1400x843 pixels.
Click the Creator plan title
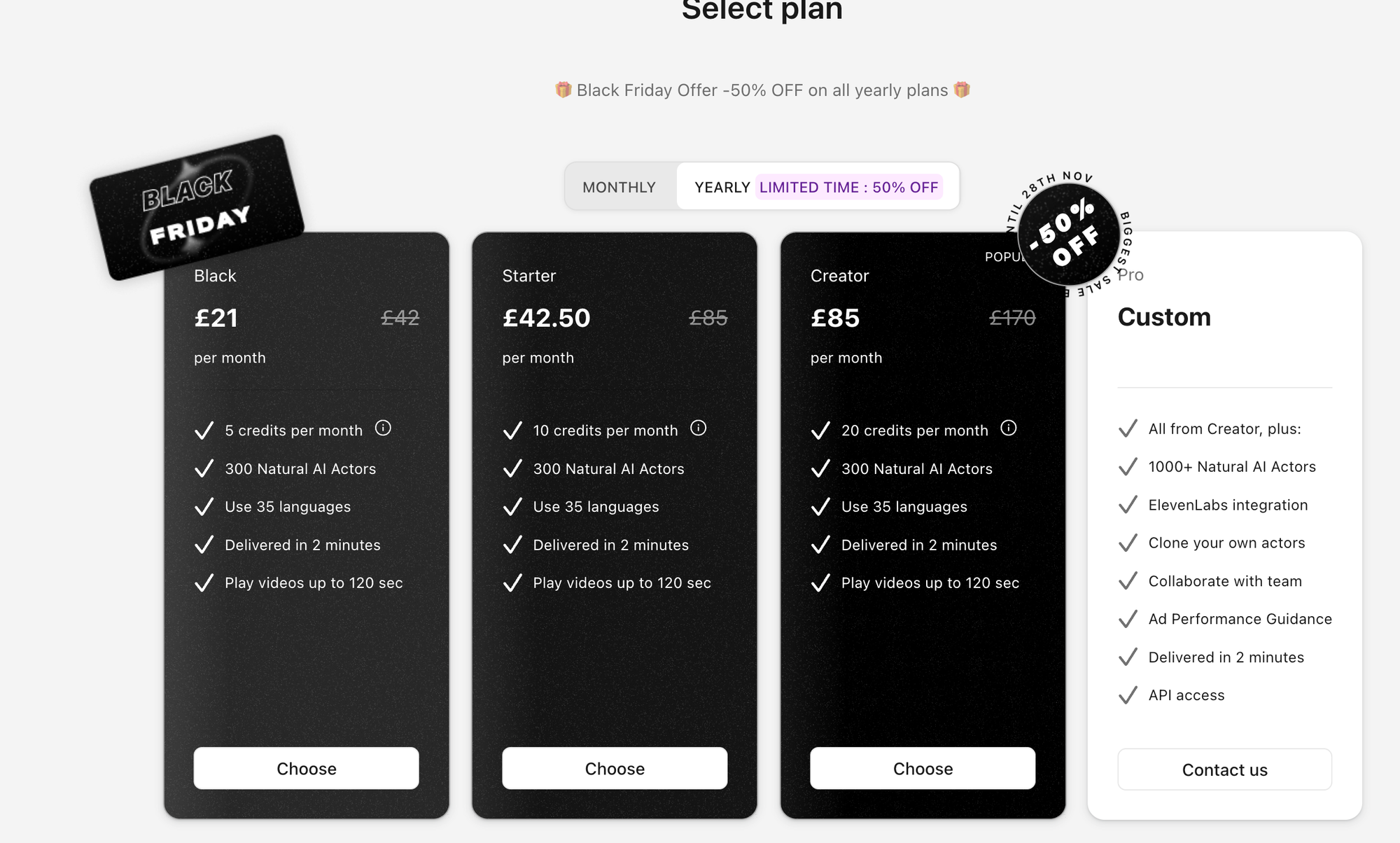click(839, 276)
